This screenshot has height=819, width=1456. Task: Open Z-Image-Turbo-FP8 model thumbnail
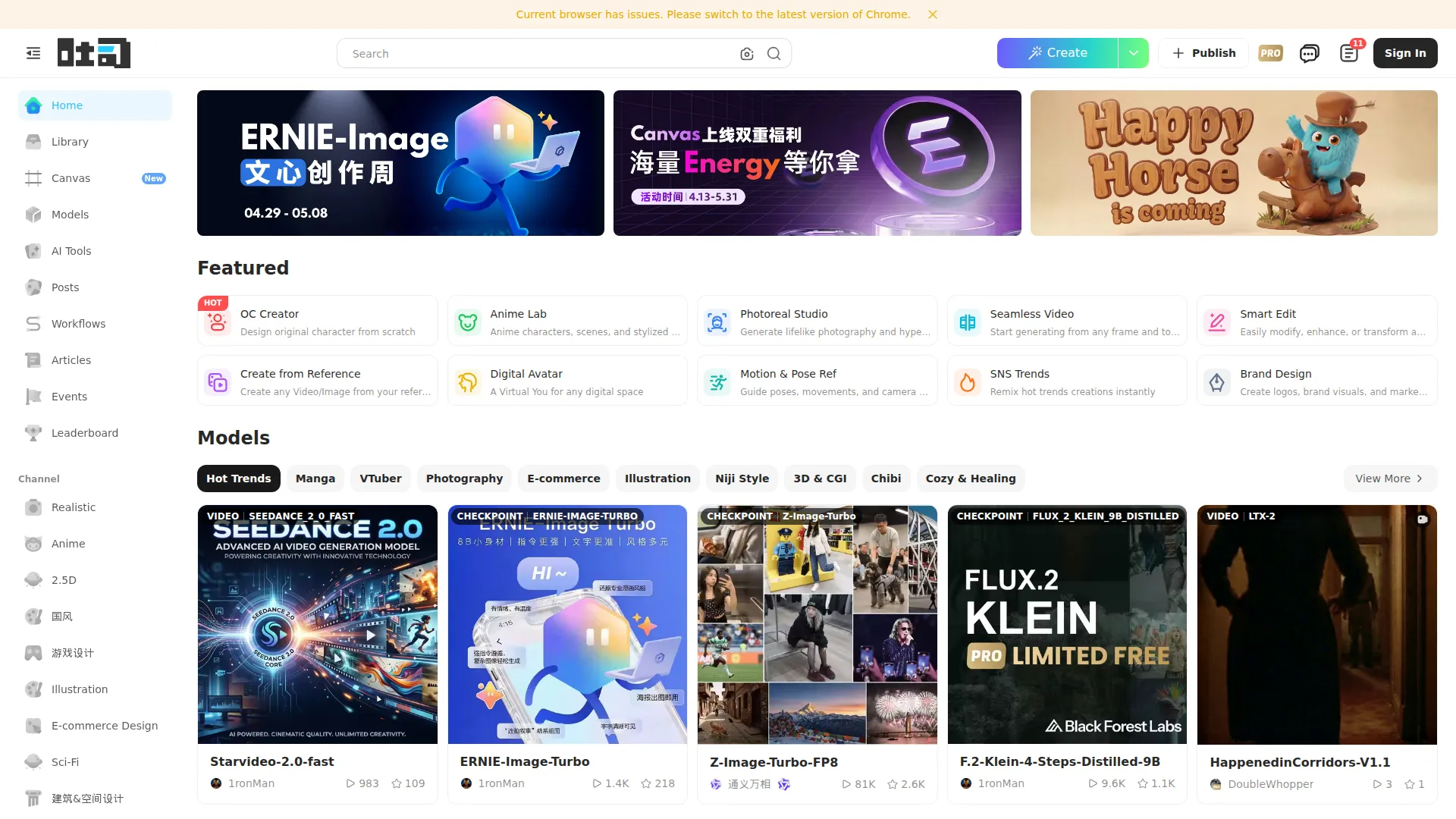point(817,625)
